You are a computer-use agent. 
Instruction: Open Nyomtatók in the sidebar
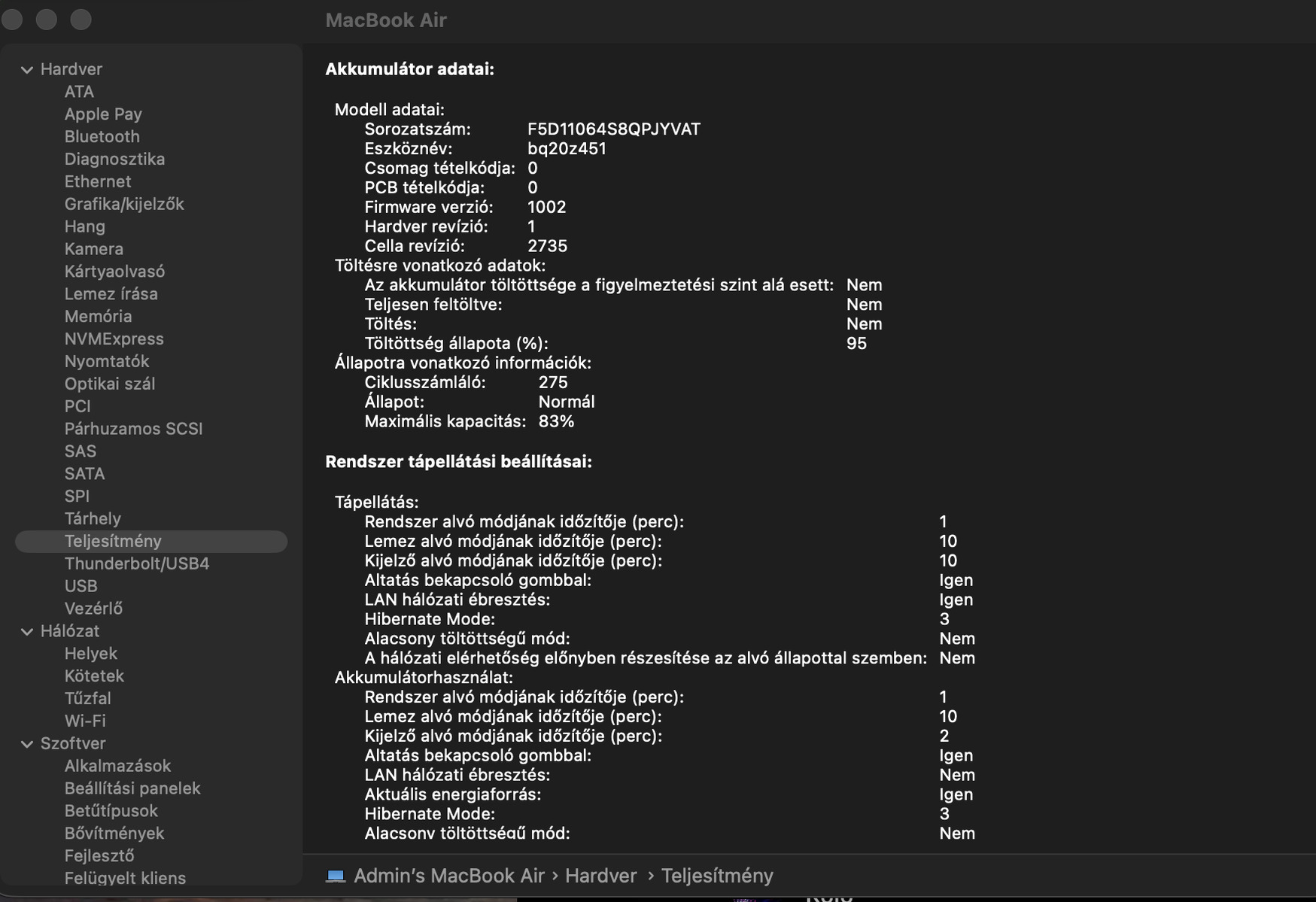coord(107,362)
